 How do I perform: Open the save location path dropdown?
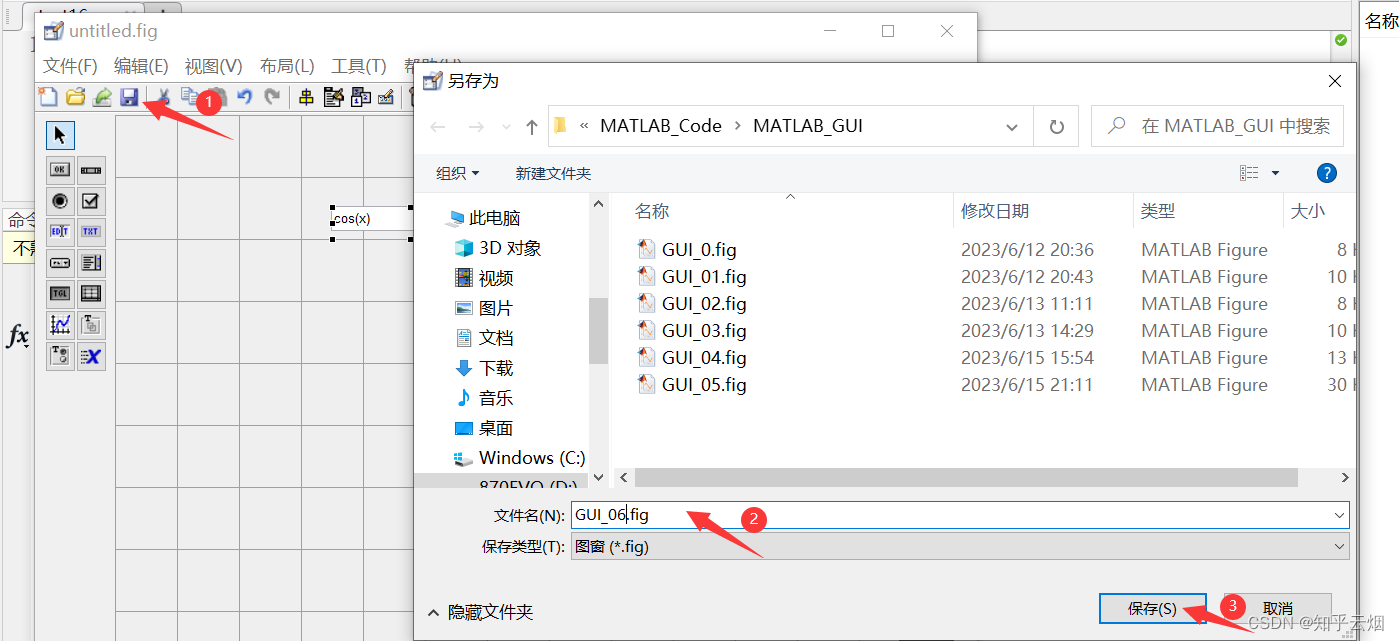[1012, 126]
